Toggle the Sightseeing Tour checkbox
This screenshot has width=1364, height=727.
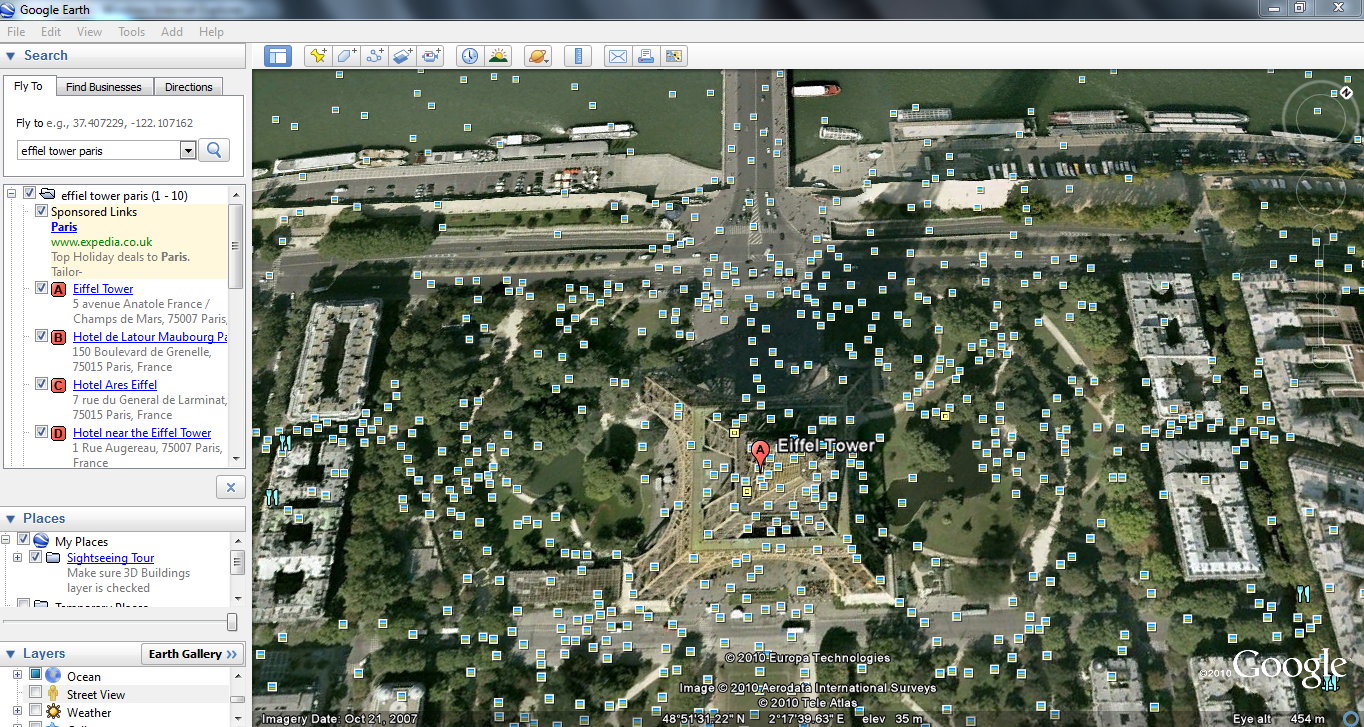[x=36, y=557]
